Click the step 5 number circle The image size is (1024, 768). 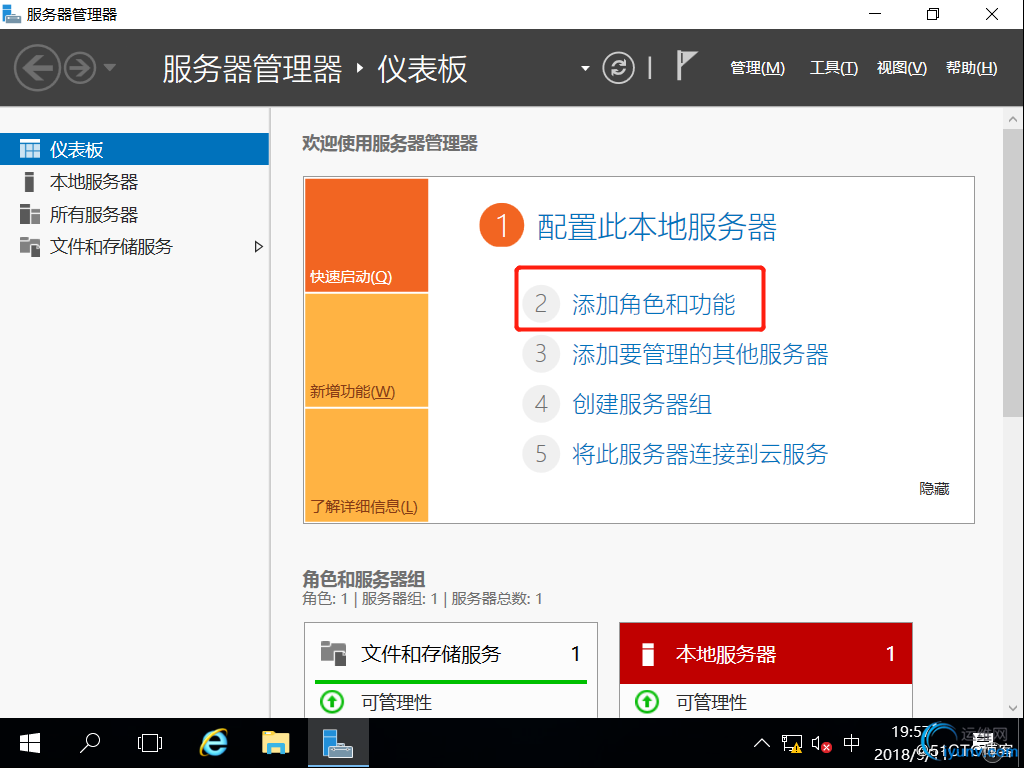click(x=541, y=453)
